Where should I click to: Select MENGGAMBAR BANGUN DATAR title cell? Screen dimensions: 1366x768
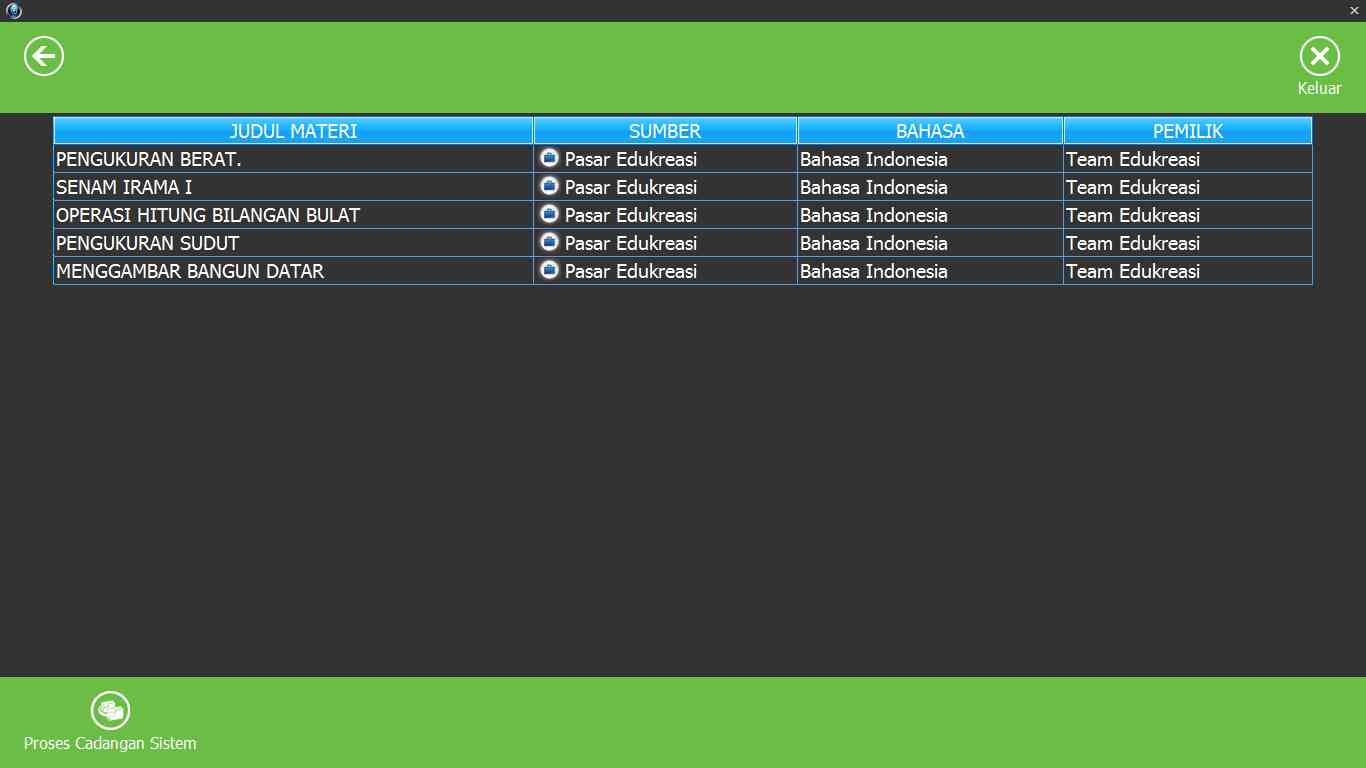click(x=293, y=271)
